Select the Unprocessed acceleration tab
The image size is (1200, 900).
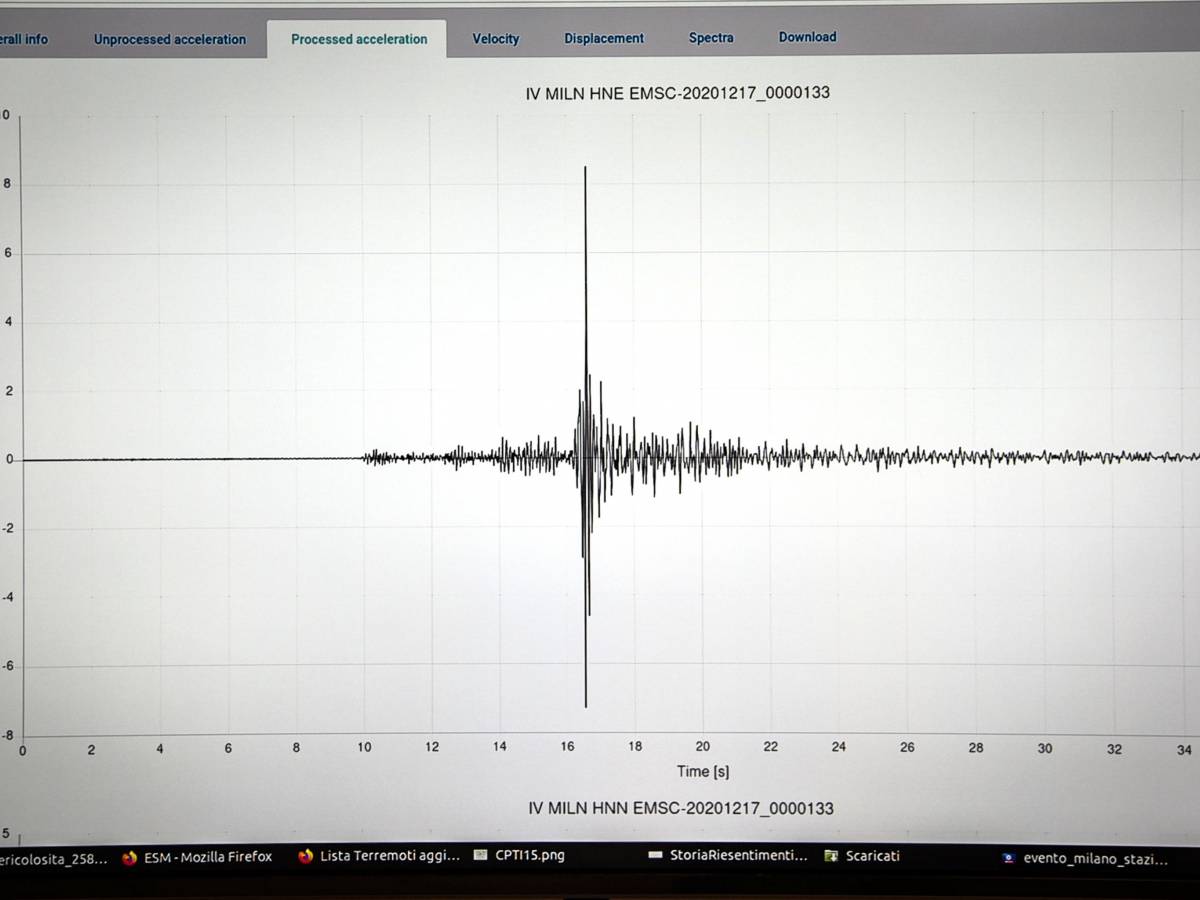[x=169, y=39]
